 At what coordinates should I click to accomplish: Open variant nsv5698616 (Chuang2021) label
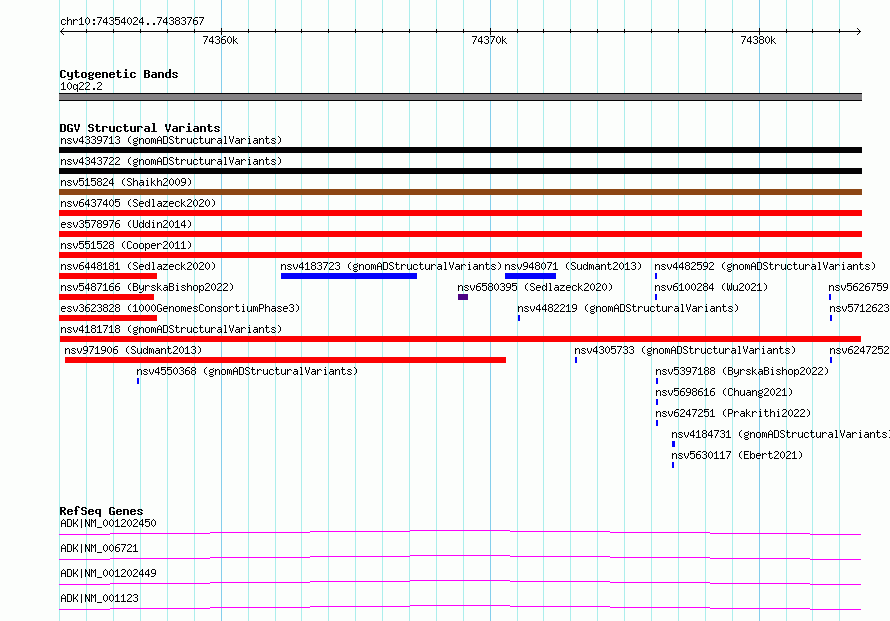point(724,392)
